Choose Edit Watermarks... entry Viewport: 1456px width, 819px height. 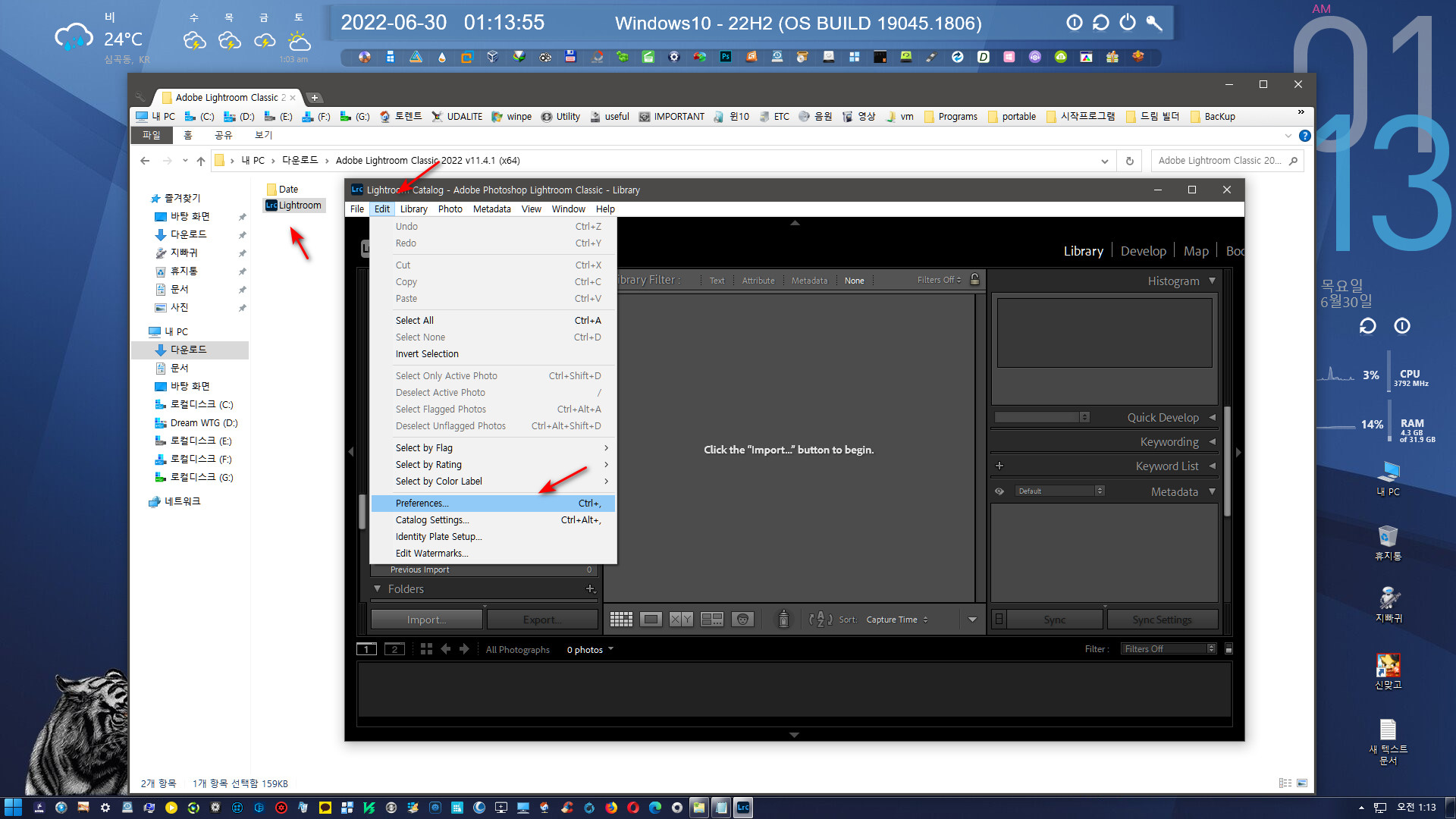point(493,554)
